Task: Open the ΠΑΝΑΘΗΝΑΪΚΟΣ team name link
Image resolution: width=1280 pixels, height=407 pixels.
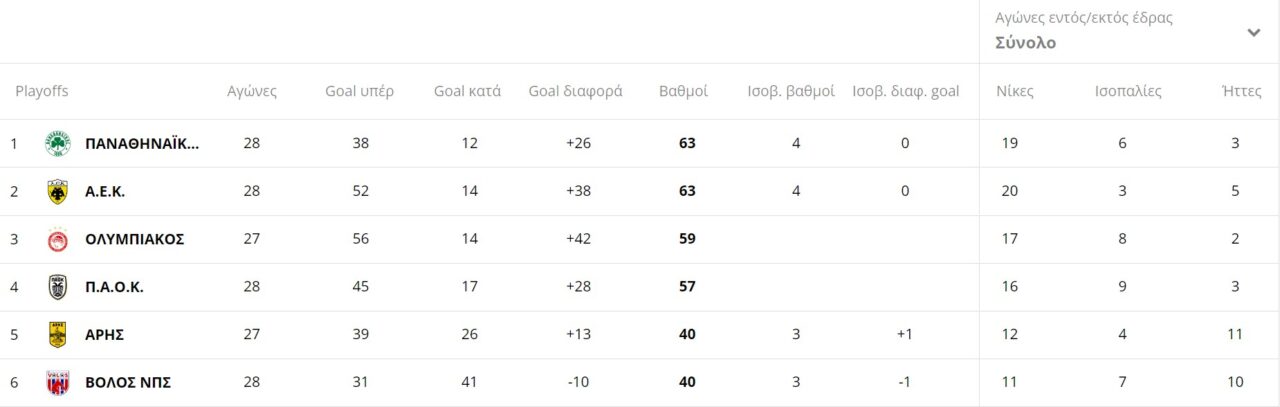Action: 142,143
